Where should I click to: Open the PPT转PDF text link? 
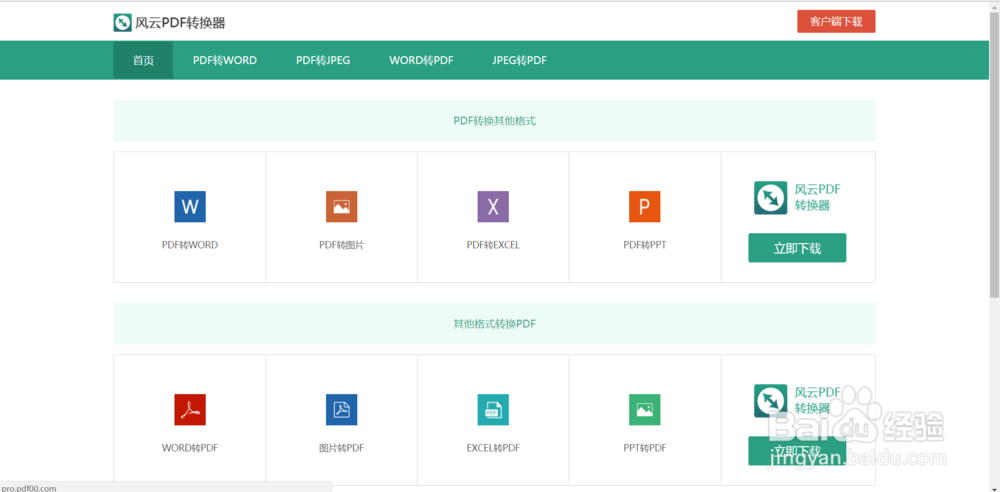tap(644, 448)
